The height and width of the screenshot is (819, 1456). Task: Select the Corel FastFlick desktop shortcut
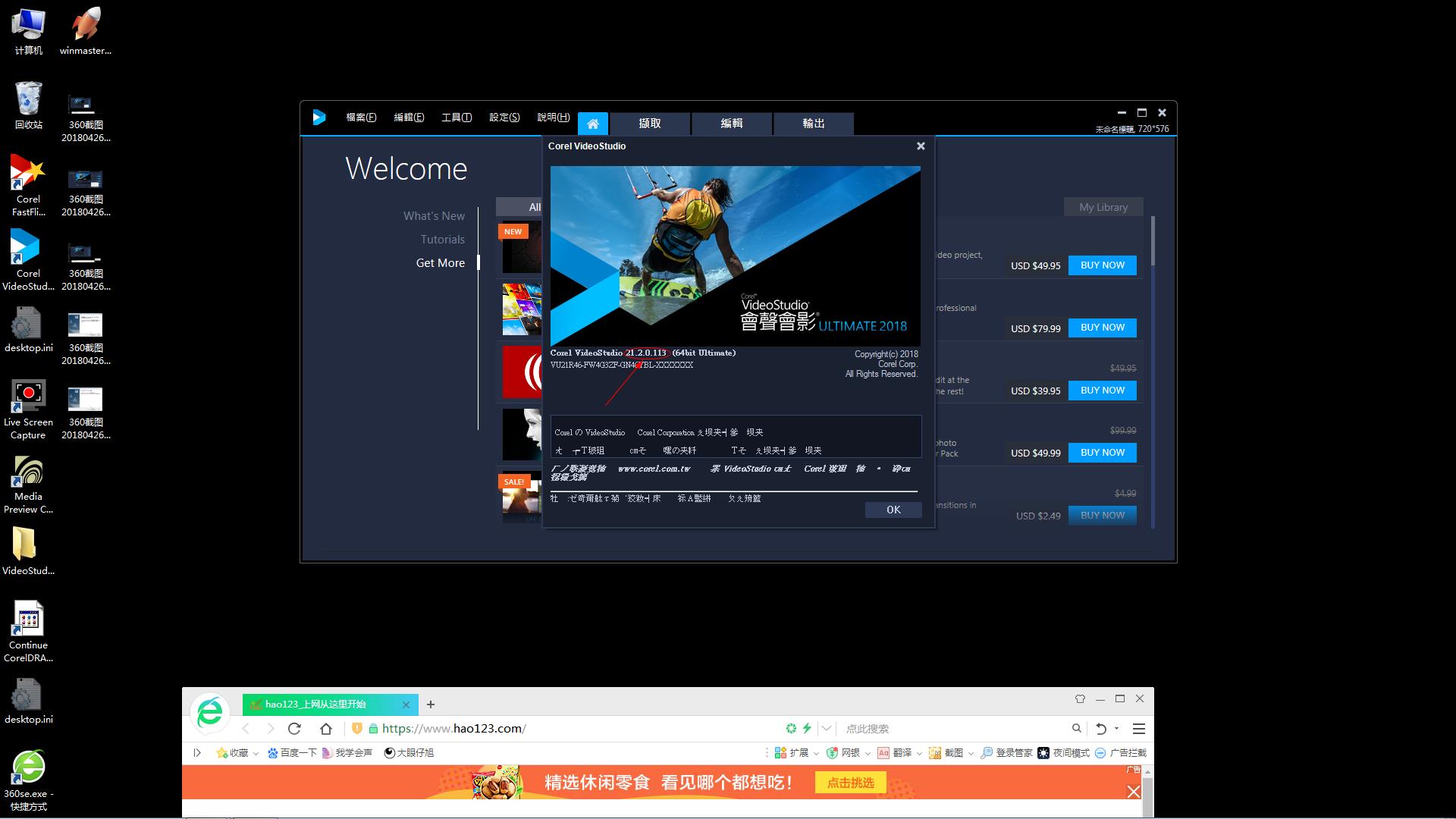tap(28, 186)
